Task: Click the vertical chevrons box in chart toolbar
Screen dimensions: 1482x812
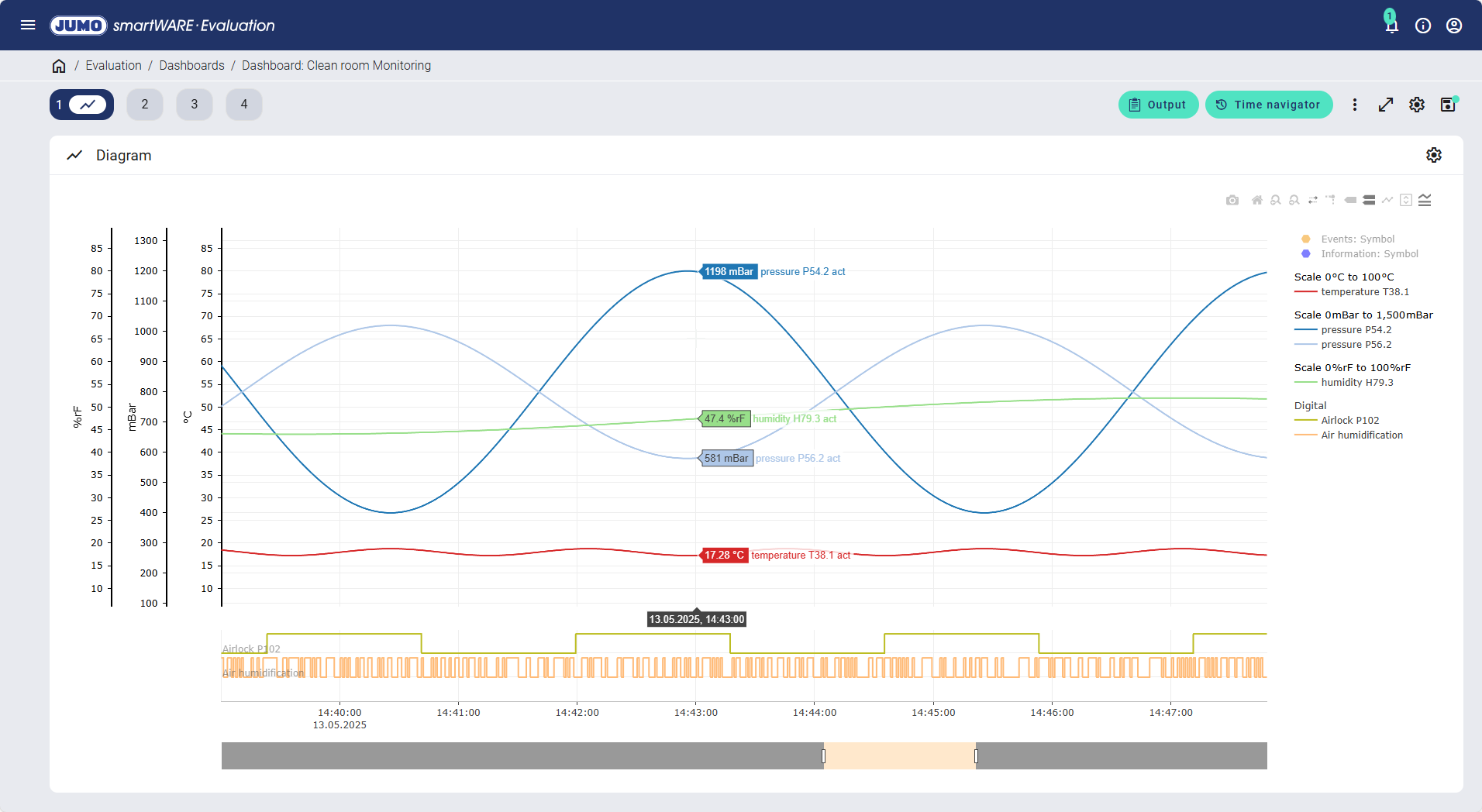Action: [x=1405, y=200]
